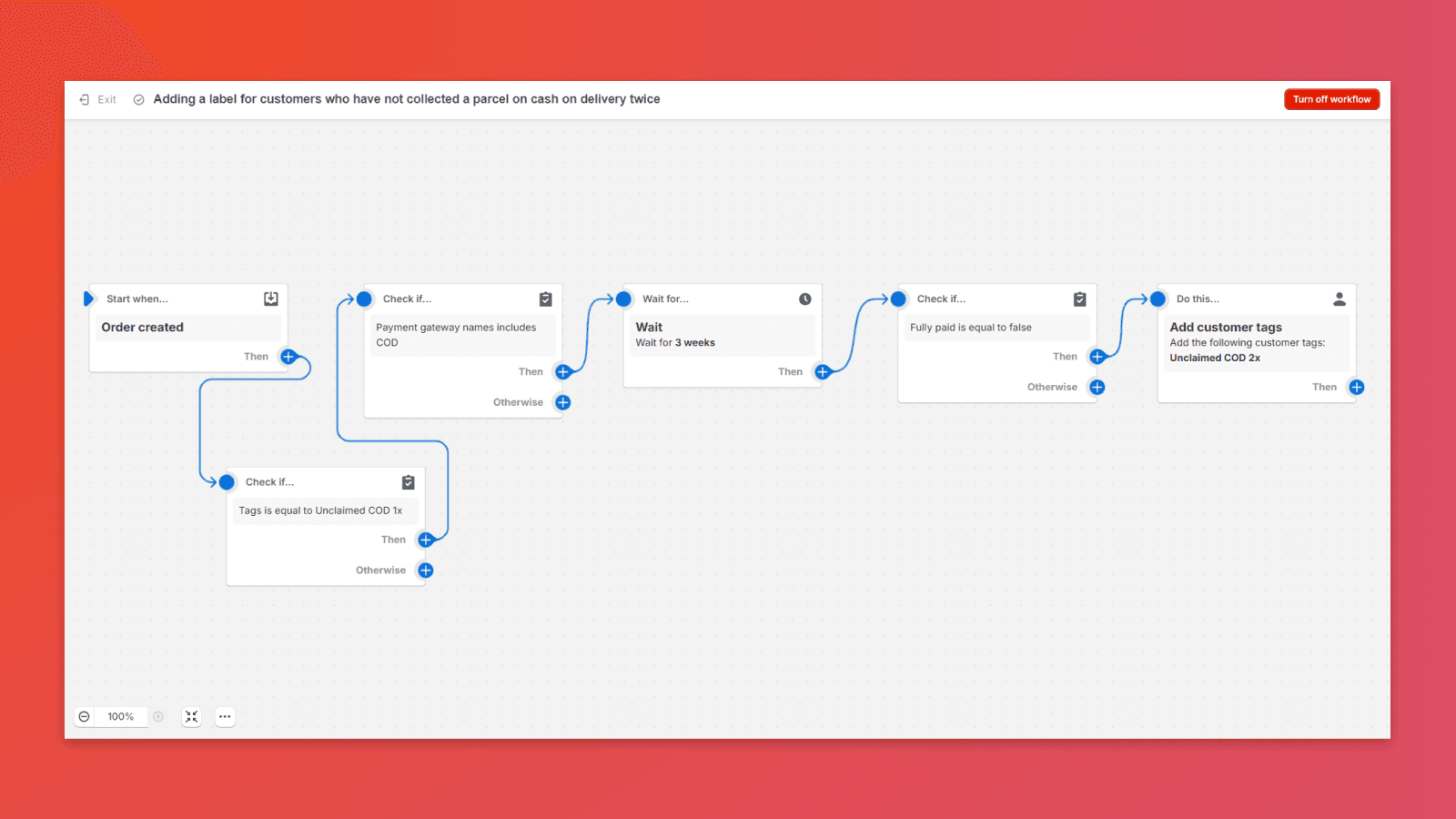Open Fully paid is equal to false condition
The width and height of the screenshot is (1456, 819).
point(996,328)
